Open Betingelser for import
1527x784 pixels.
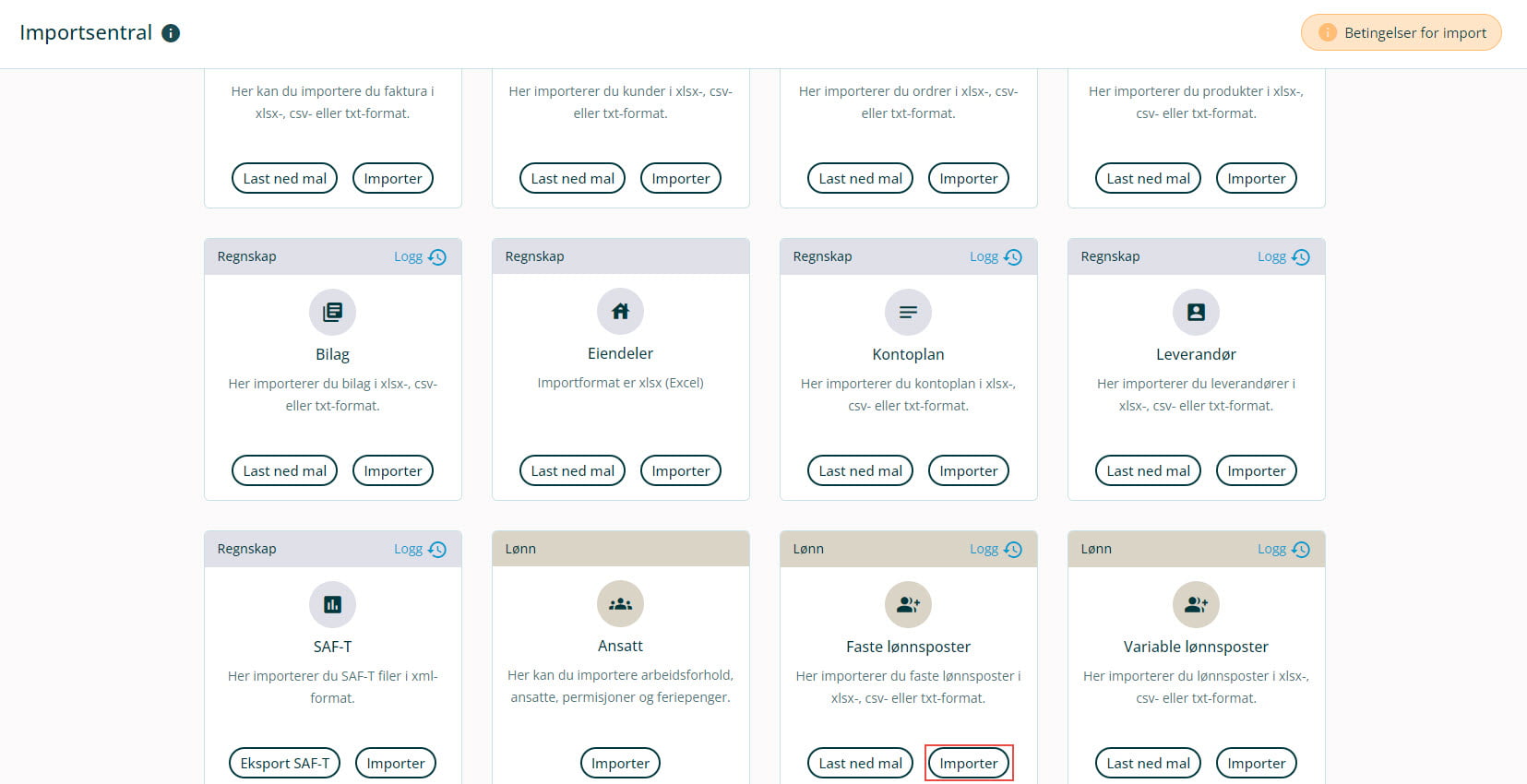pos(1401,33)
